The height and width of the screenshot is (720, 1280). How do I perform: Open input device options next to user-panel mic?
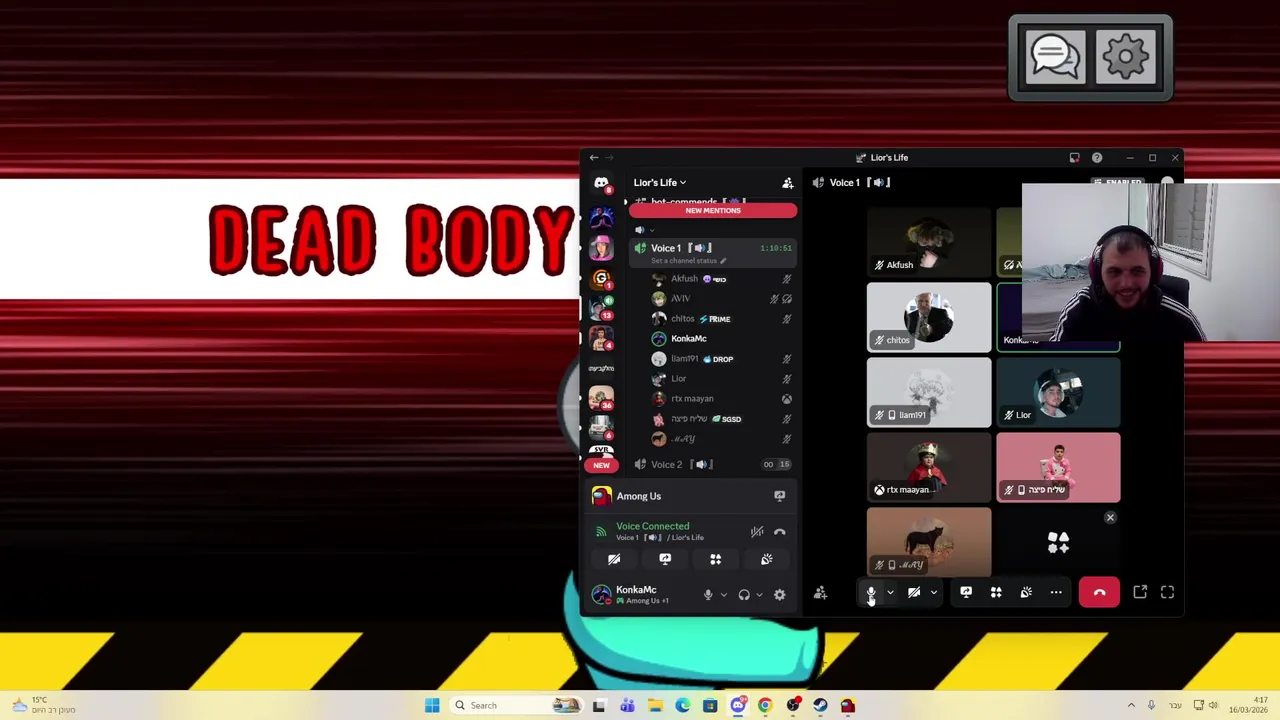point(724,594)
